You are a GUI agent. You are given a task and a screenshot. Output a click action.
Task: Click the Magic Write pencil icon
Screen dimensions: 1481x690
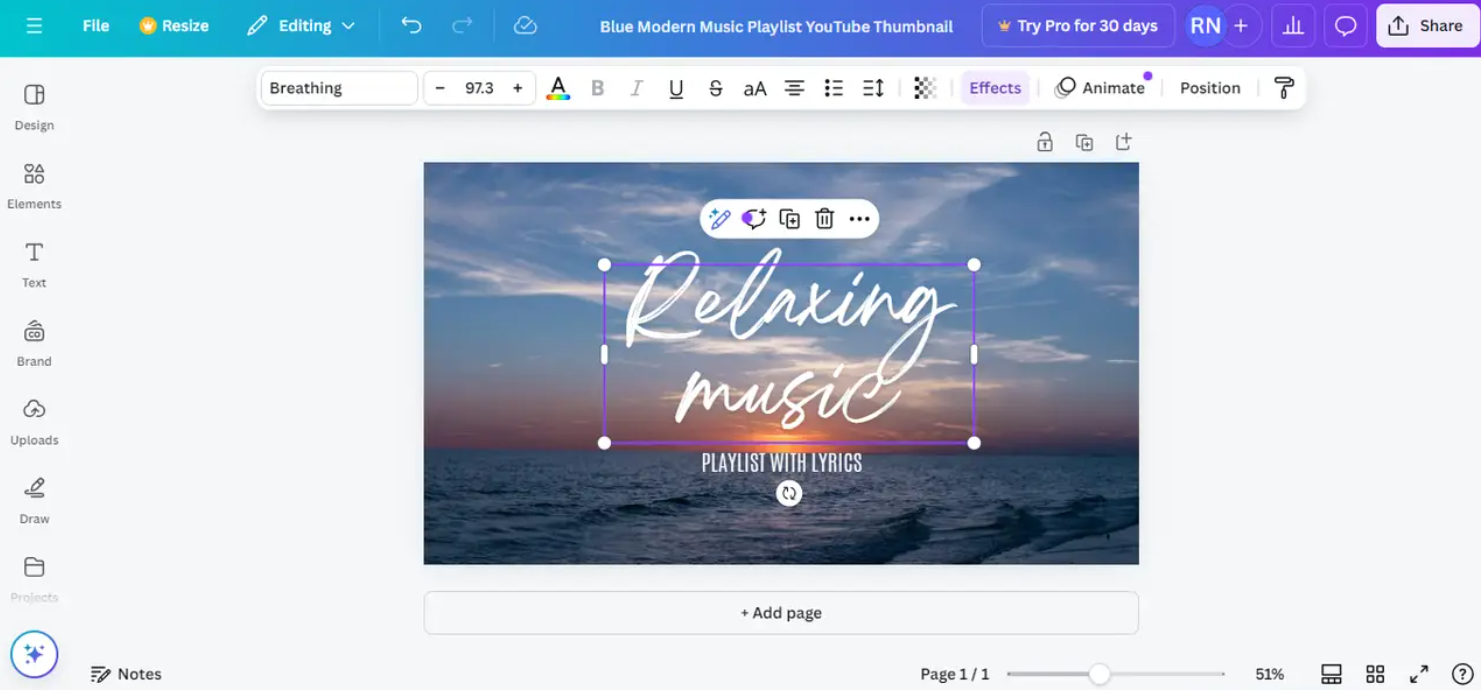pyautogui.click(x=720, y=219)
